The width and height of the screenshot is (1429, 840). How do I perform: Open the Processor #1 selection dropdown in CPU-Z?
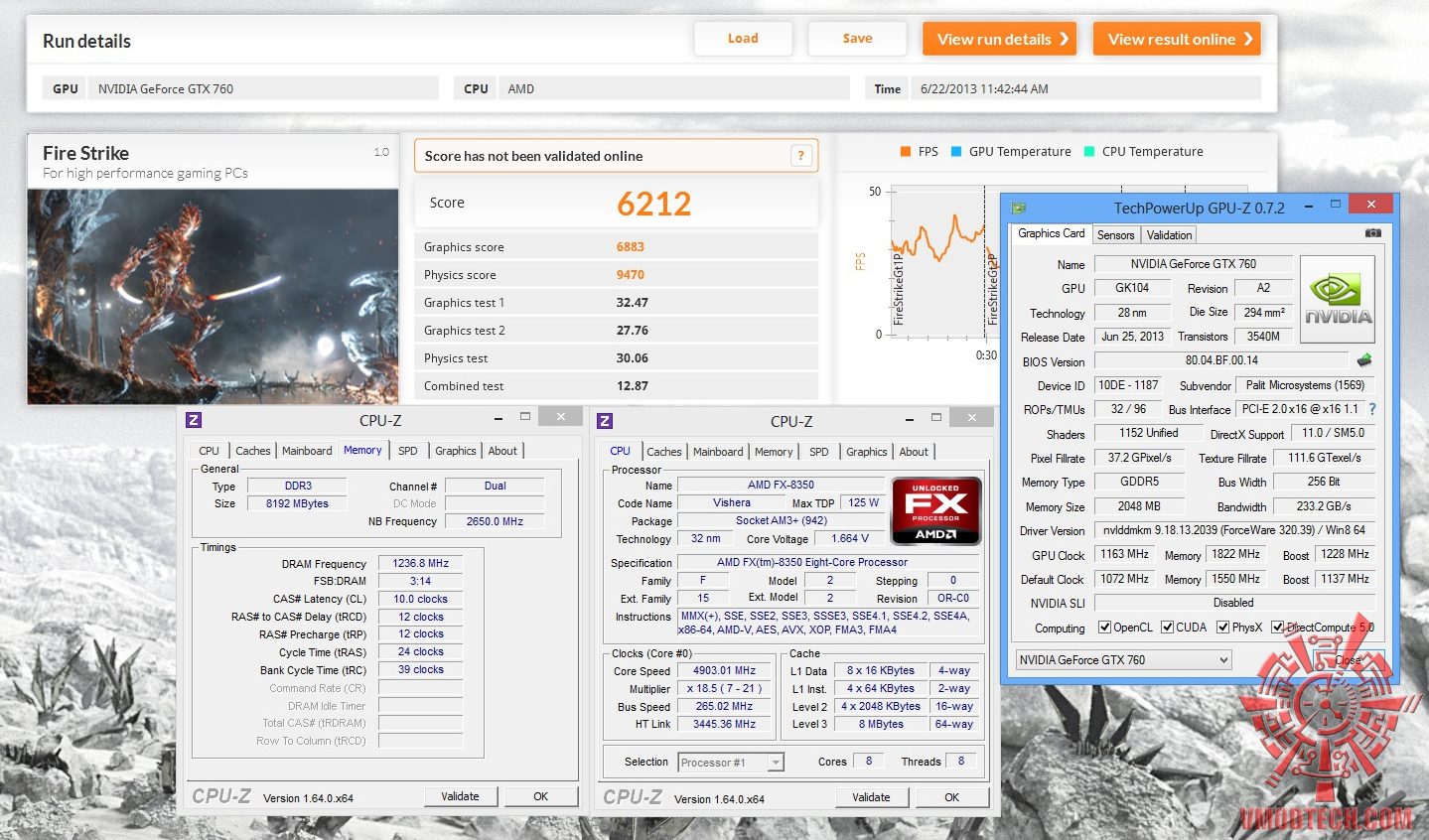pyautogui.click(x=731, y=763)
